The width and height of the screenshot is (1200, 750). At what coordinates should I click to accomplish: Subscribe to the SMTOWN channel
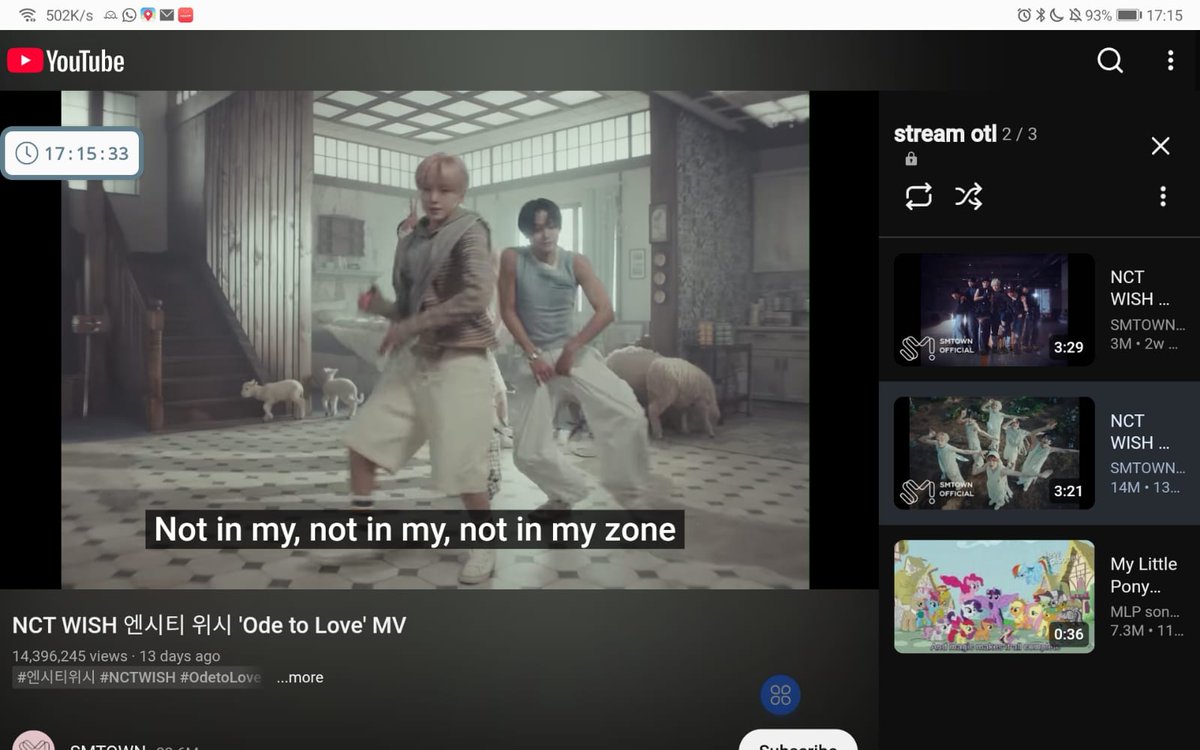point(798,740)
